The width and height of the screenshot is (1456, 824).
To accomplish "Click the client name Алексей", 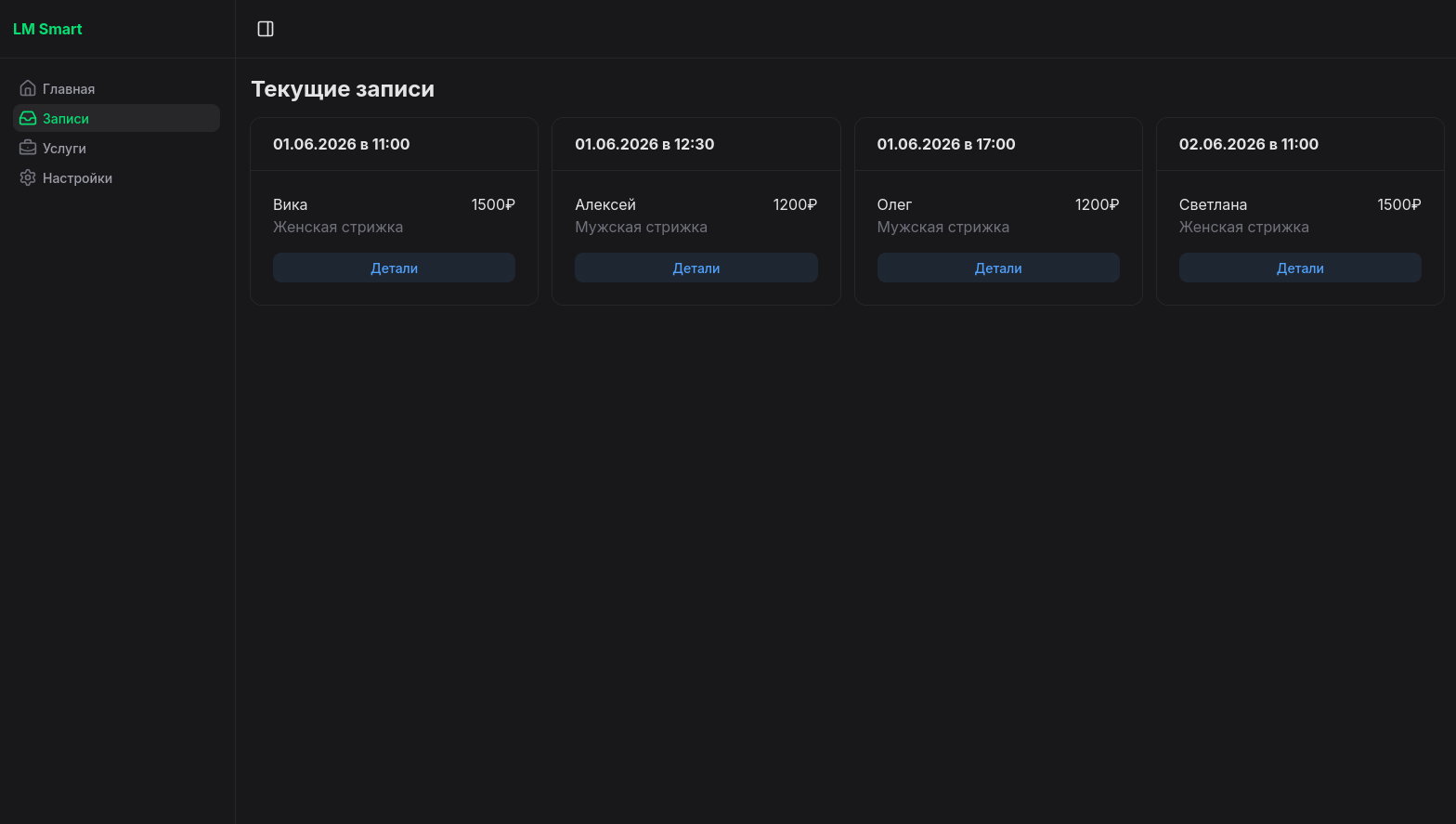I will tap(605, 204).
